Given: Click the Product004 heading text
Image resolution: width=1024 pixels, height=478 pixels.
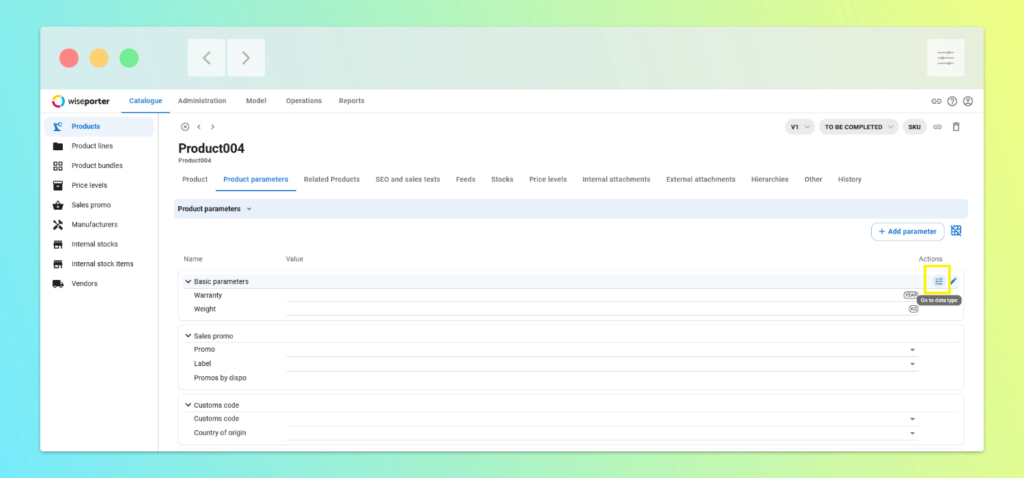Looking at the screenshot, I should [x=212, y=148].
